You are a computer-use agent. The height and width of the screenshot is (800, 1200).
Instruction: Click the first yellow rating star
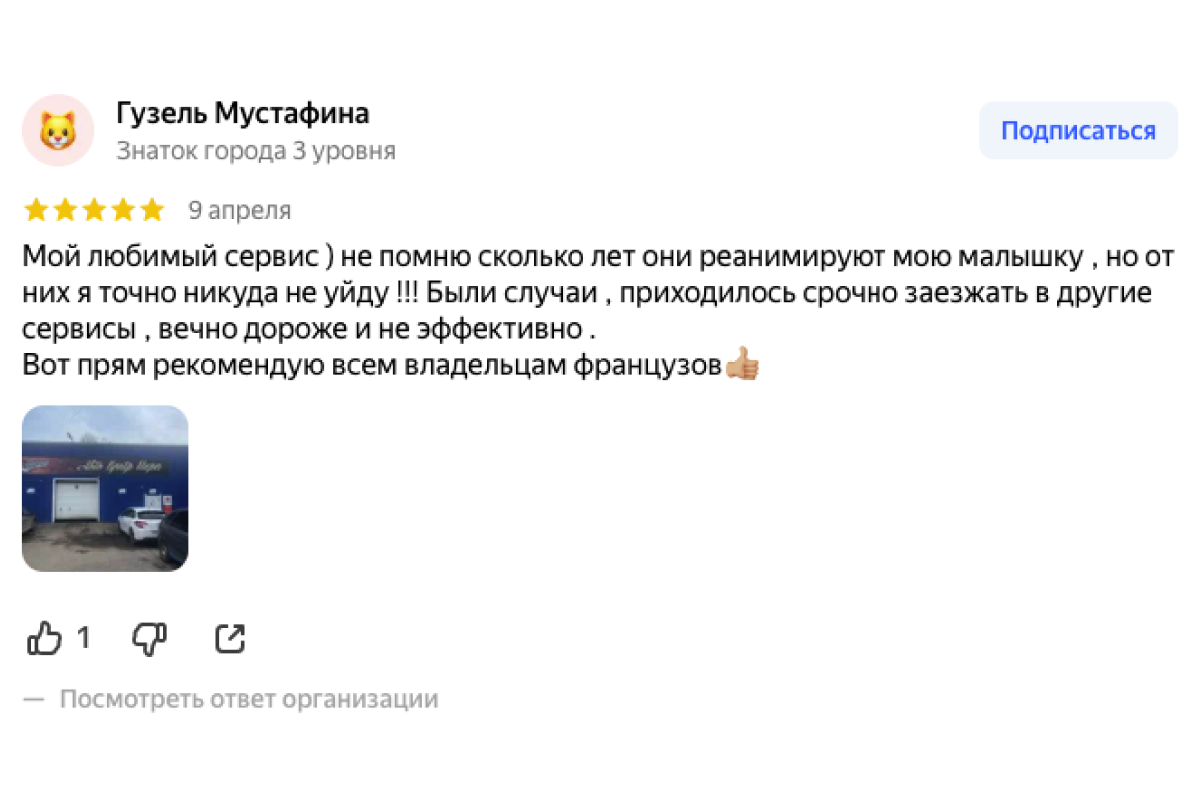[36, 210]
